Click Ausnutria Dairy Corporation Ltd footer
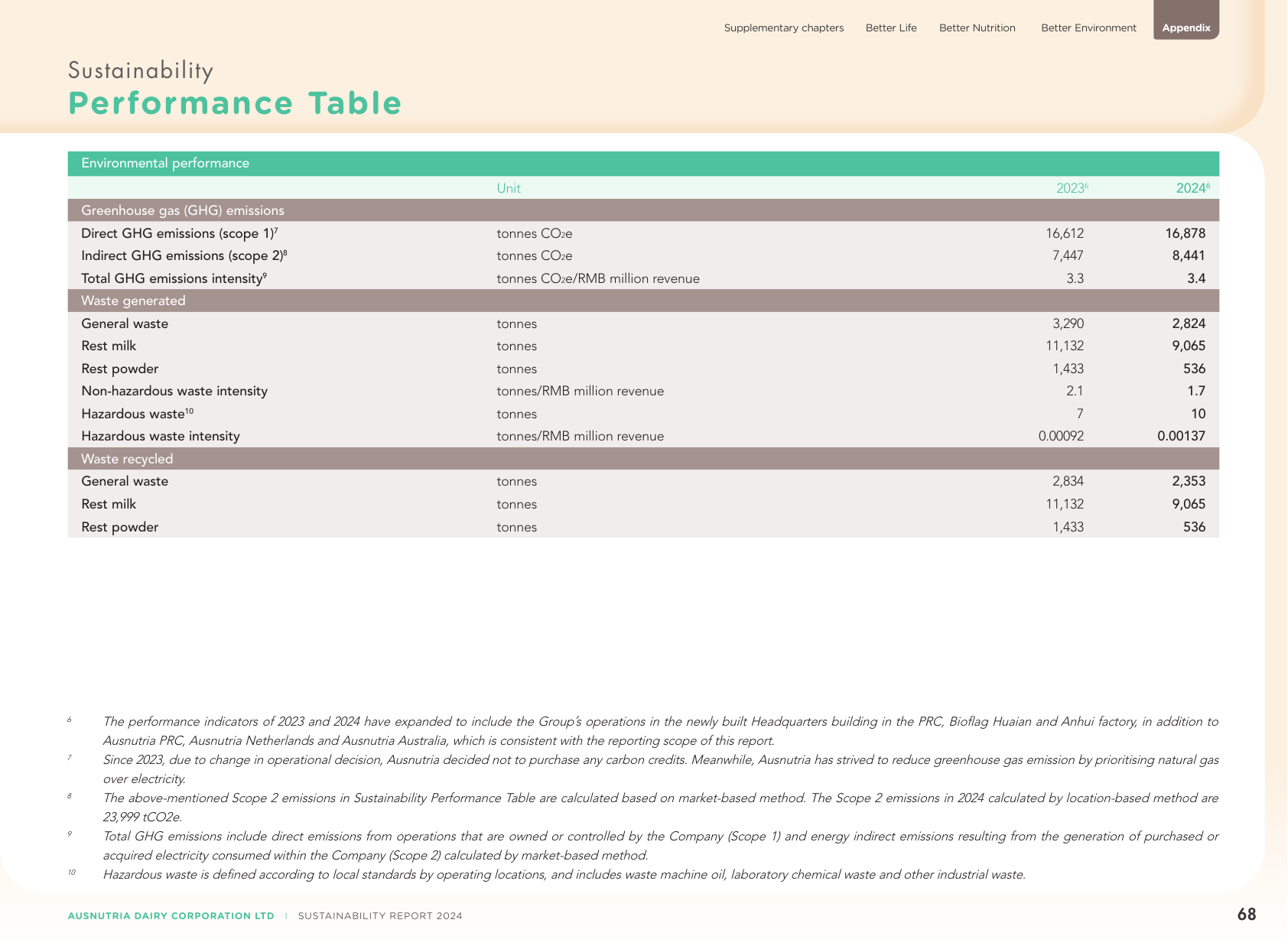This screenshot has width=1288, height=949. (171, 916)
